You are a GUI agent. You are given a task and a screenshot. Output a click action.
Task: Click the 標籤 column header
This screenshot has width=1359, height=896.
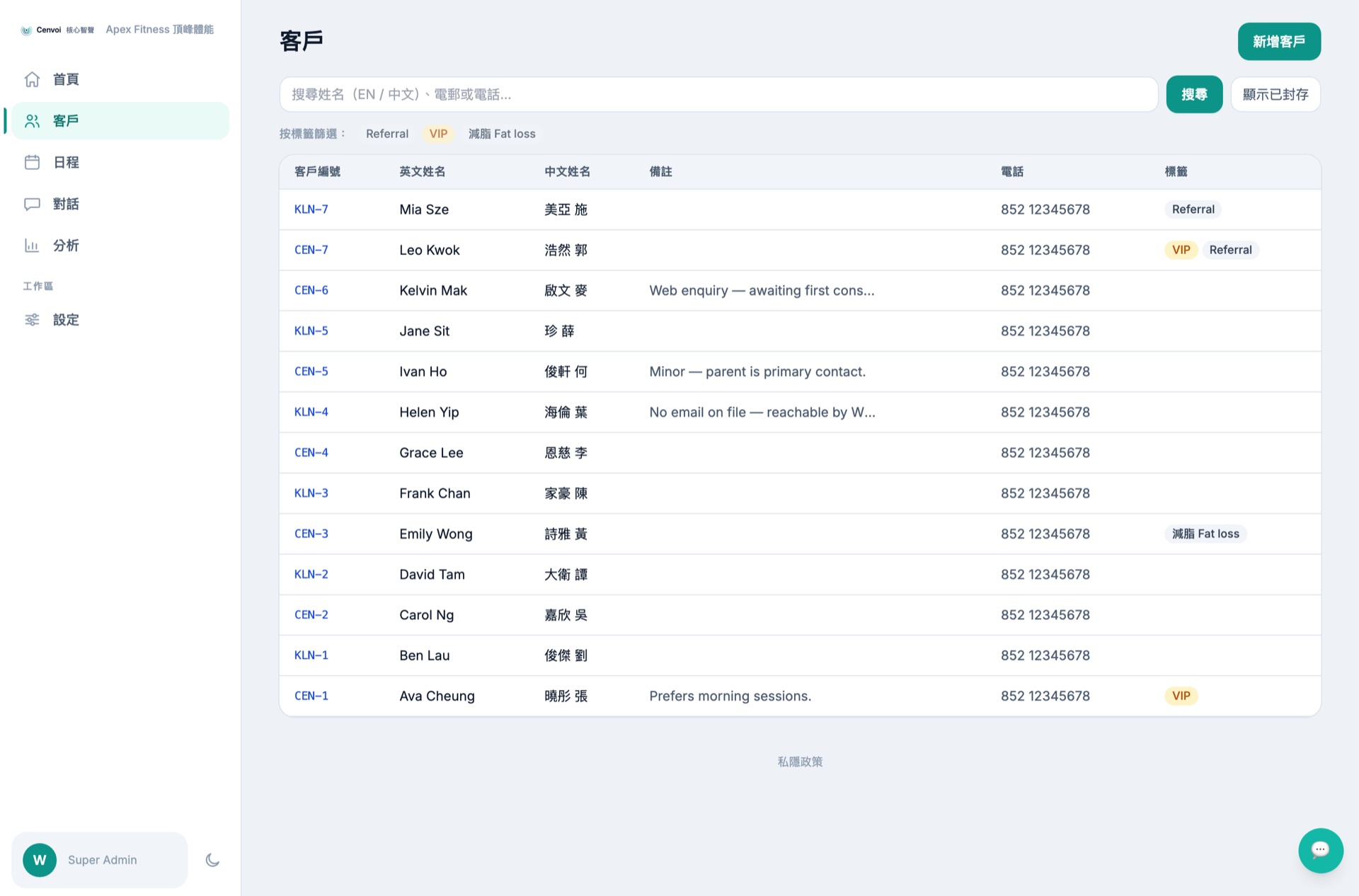coord(1176,171)
